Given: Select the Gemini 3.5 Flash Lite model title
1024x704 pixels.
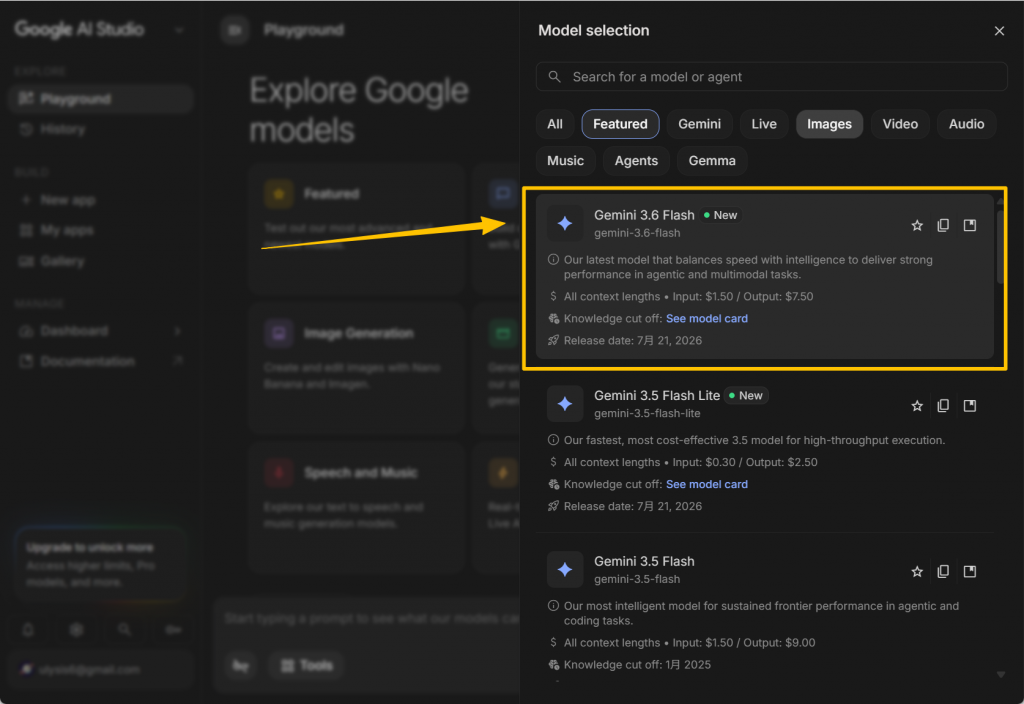Looking at the screenshot, I should click(x=657, y=395).
